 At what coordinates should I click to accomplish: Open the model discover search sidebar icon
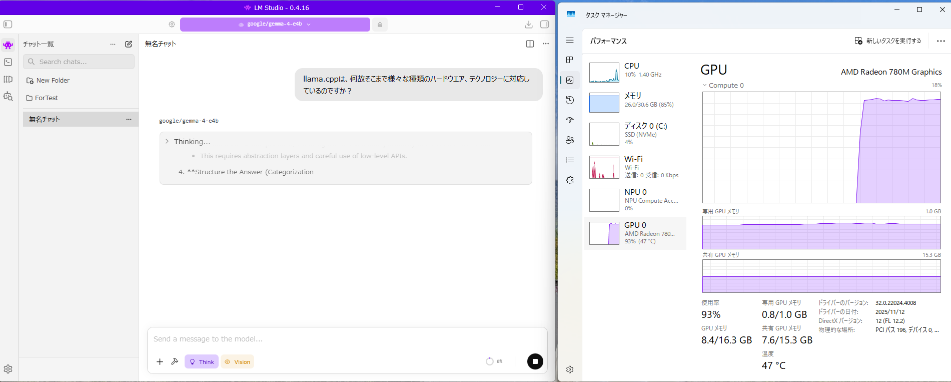click(8, 96)
